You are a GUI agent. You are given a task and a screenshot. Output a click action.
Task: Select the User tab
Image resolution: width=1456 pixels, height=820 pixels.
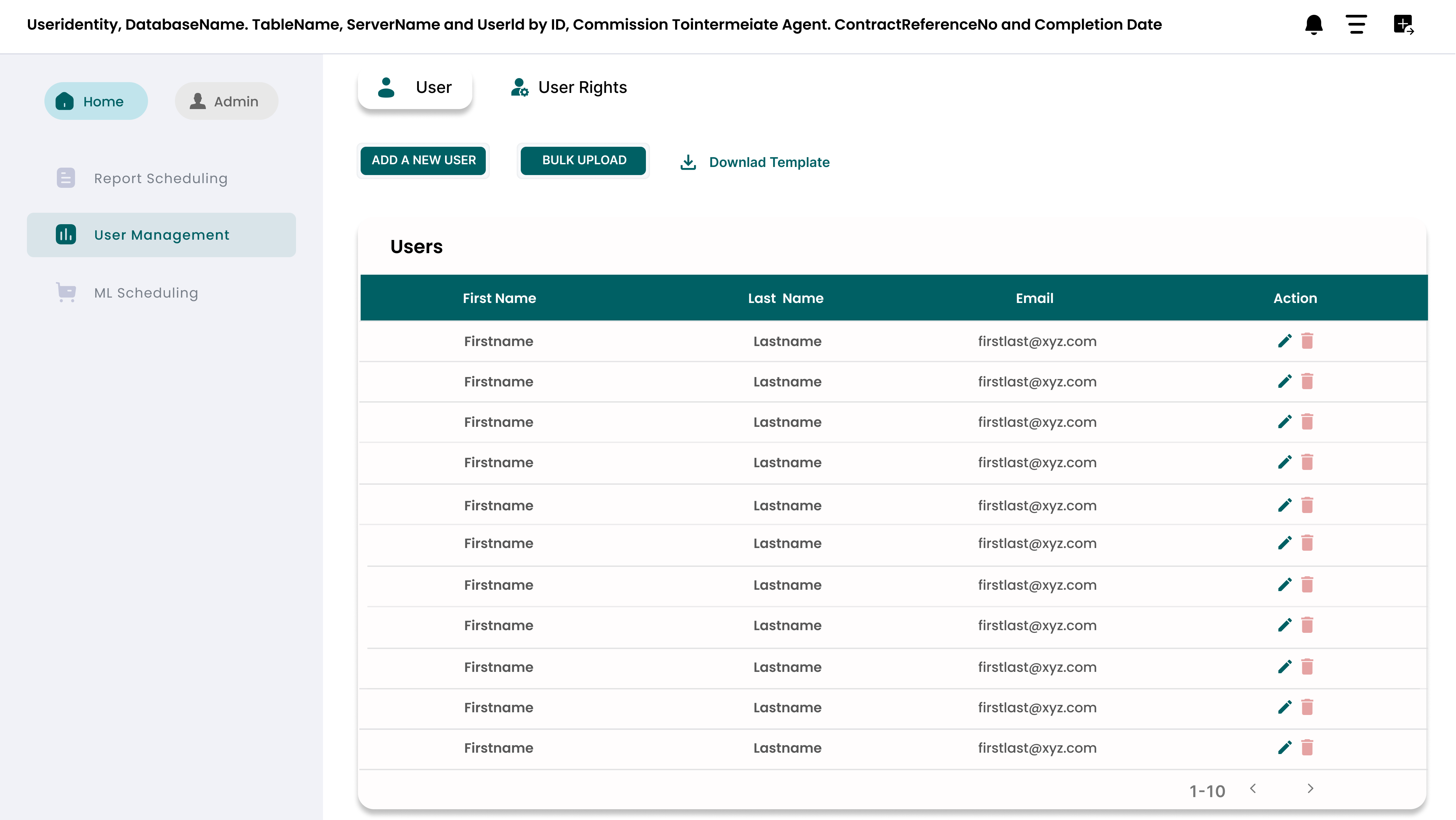pos(415,88)
